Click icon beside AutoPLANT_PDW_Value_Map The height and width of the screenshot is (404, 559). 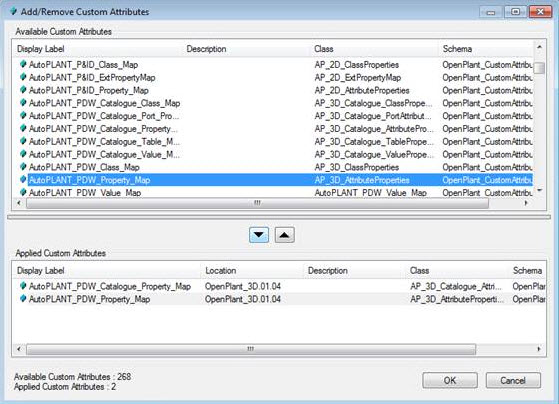coord(23,193)
